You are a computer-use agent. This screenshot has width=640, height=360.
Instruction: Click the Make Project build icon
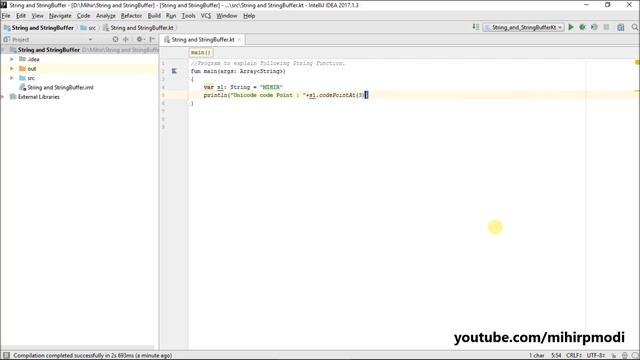tap(476, 27)
